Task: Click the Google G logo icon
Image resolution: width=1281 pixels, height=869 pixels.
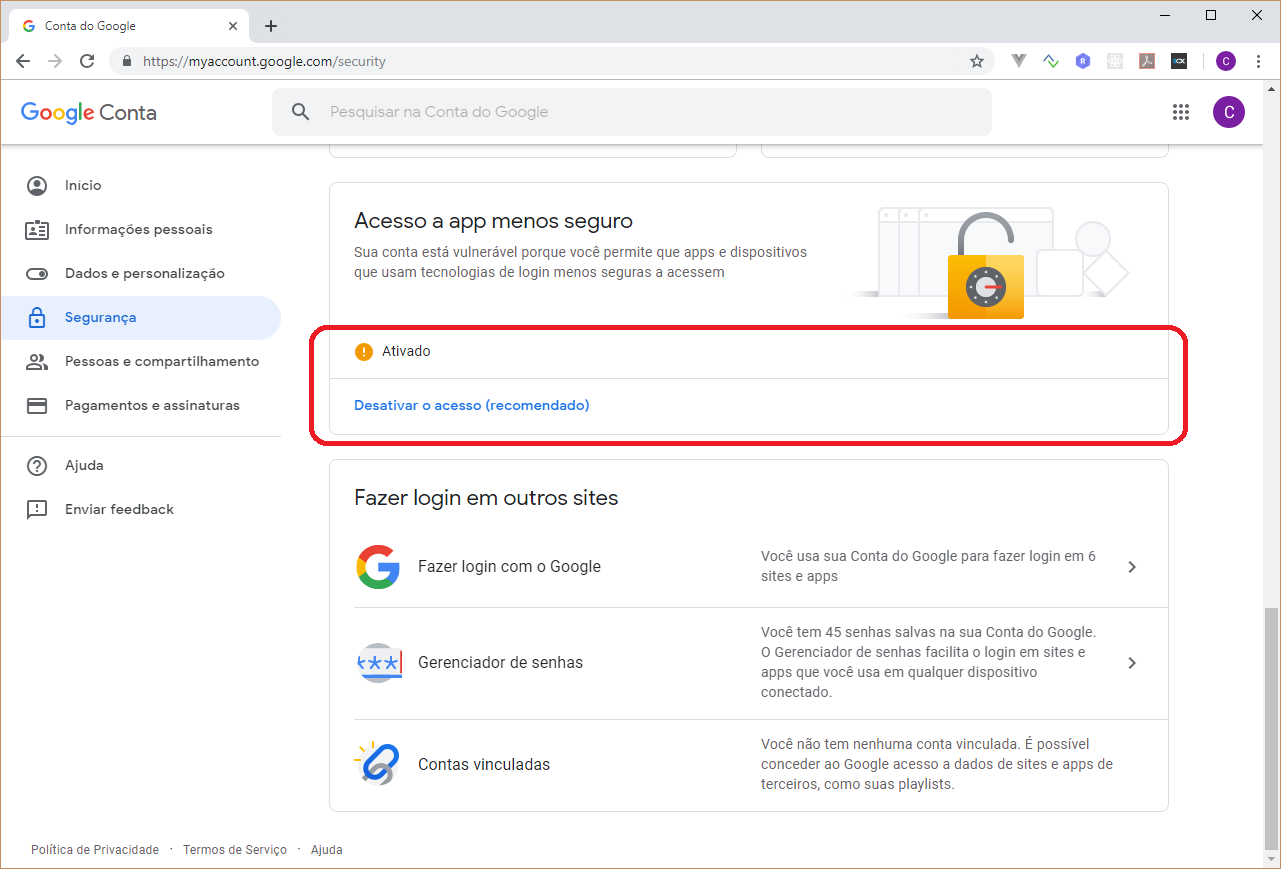Action: [x=378, y=567]
